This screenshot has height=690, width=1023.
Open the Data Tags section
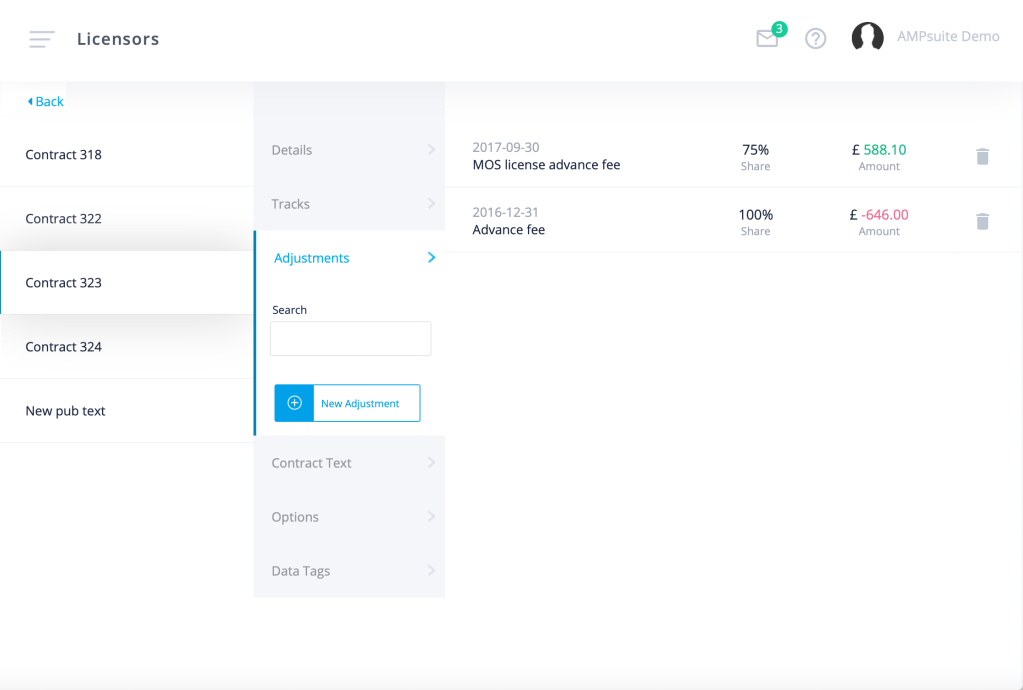click(x=350, y=571)
